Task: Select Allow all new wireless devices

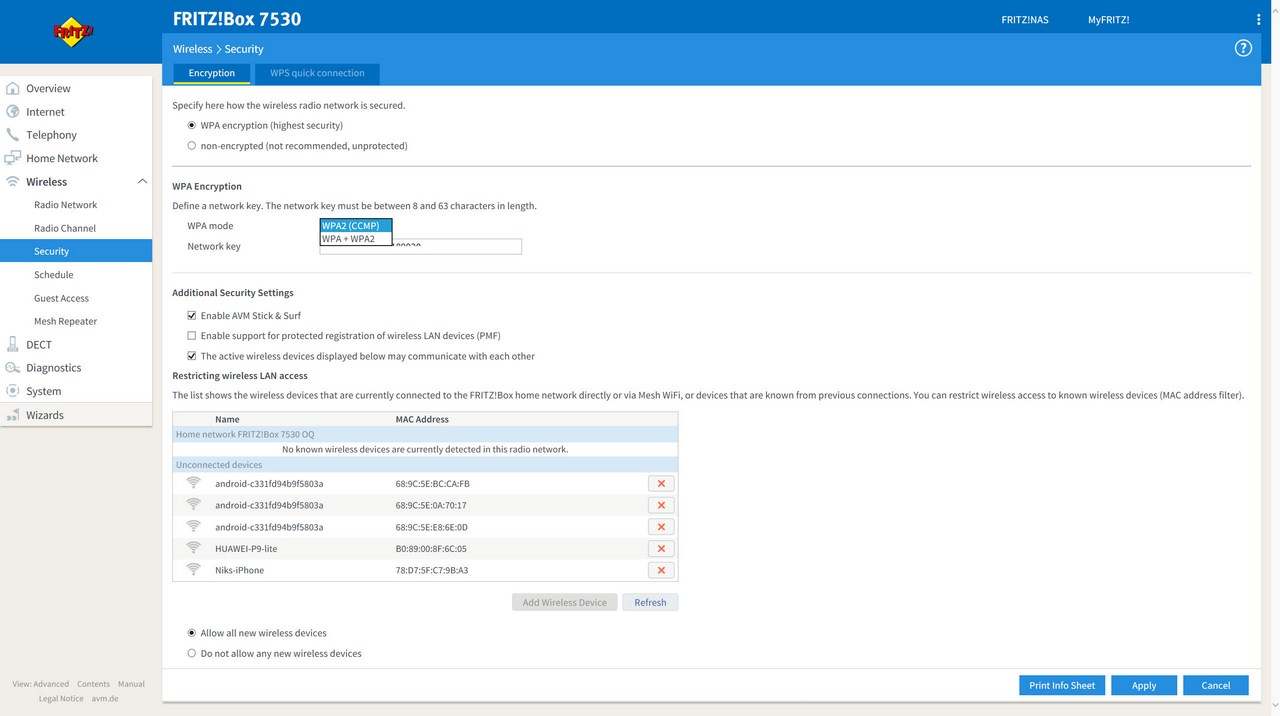Action: coord(192,633)
